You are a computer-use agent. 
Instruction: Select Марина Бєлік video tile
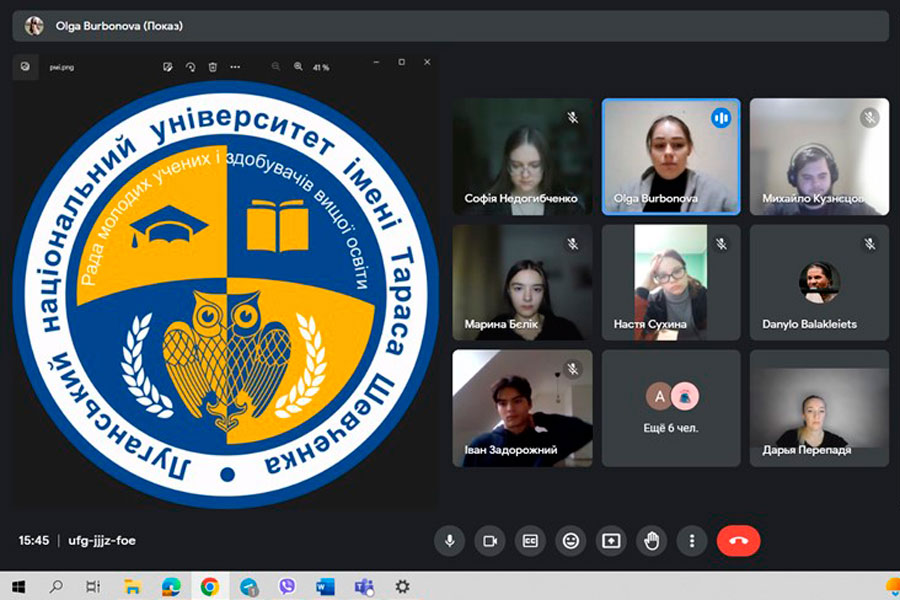(522, 282)
